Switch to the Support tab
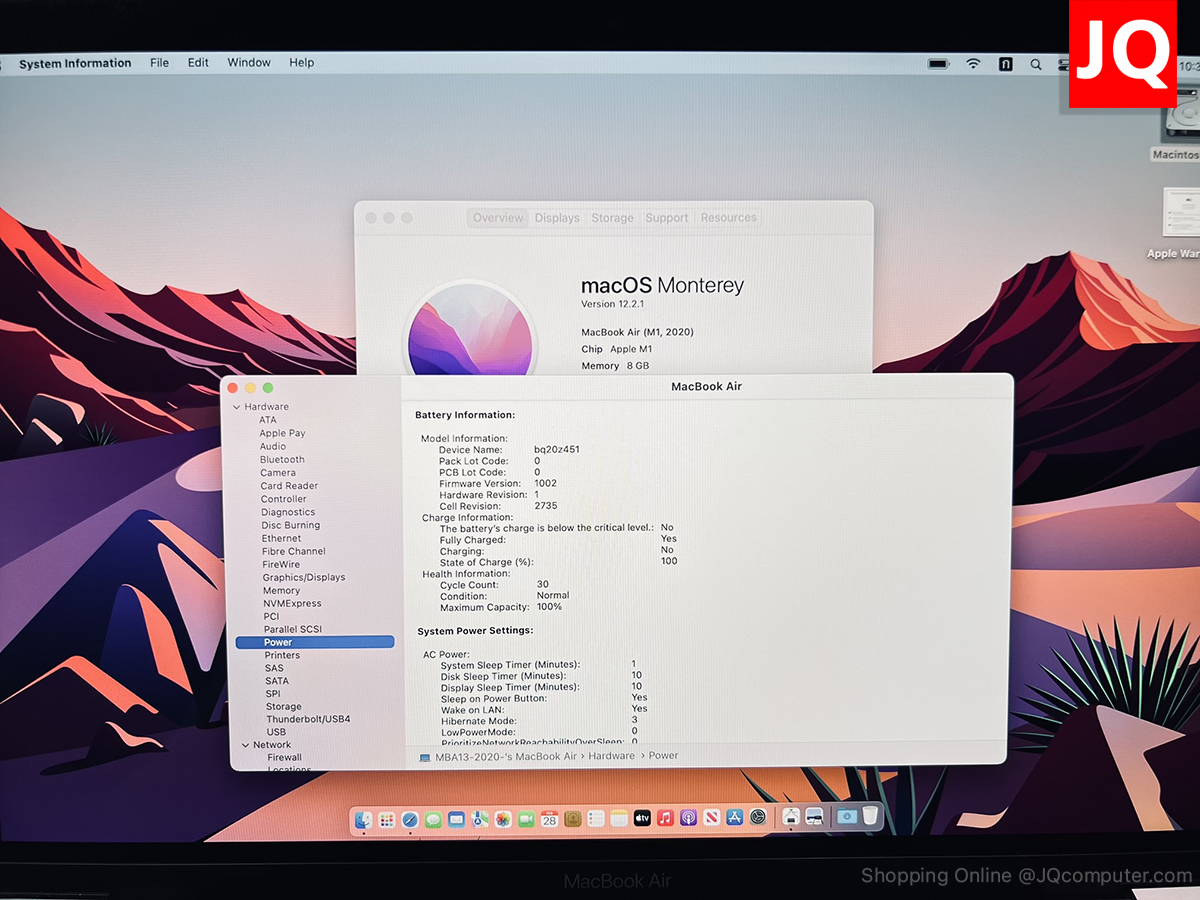1200x900 pixels. 667,218
